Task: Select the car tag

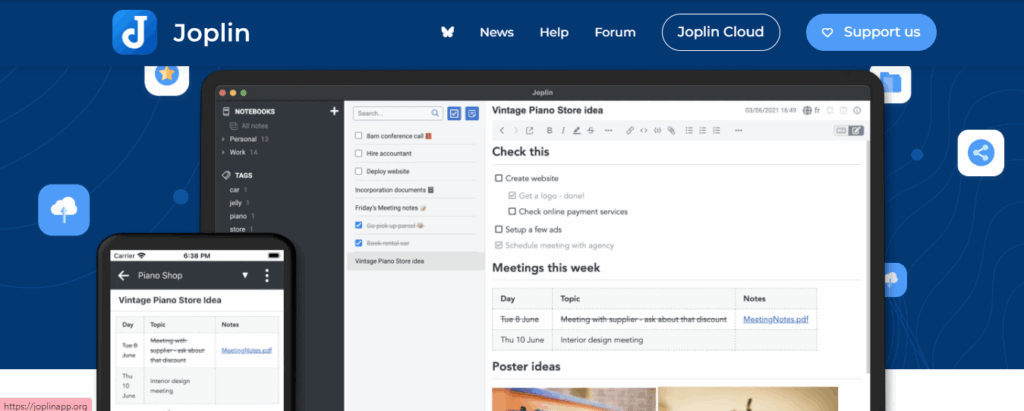Action: [234, 189]
